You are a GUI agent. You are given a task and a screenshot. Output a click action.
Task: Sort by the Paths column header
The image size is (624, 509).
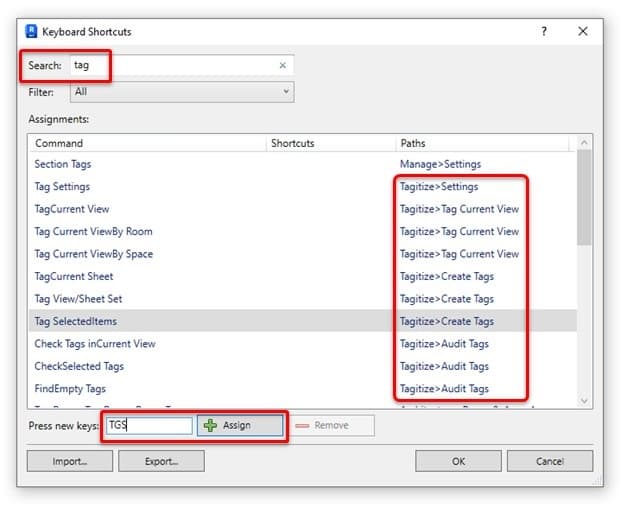[482, 143]
